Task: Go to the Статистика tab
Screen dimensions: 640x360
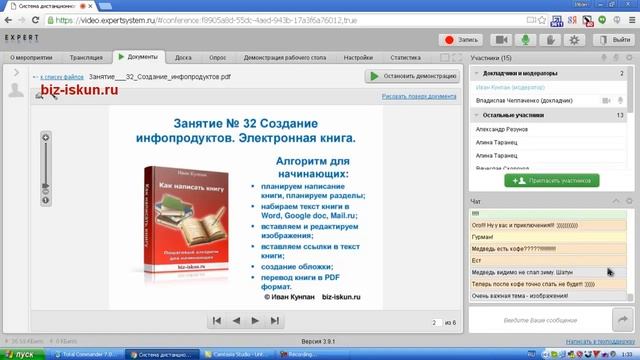Action: pyautogui.click(x=405, y=58)
